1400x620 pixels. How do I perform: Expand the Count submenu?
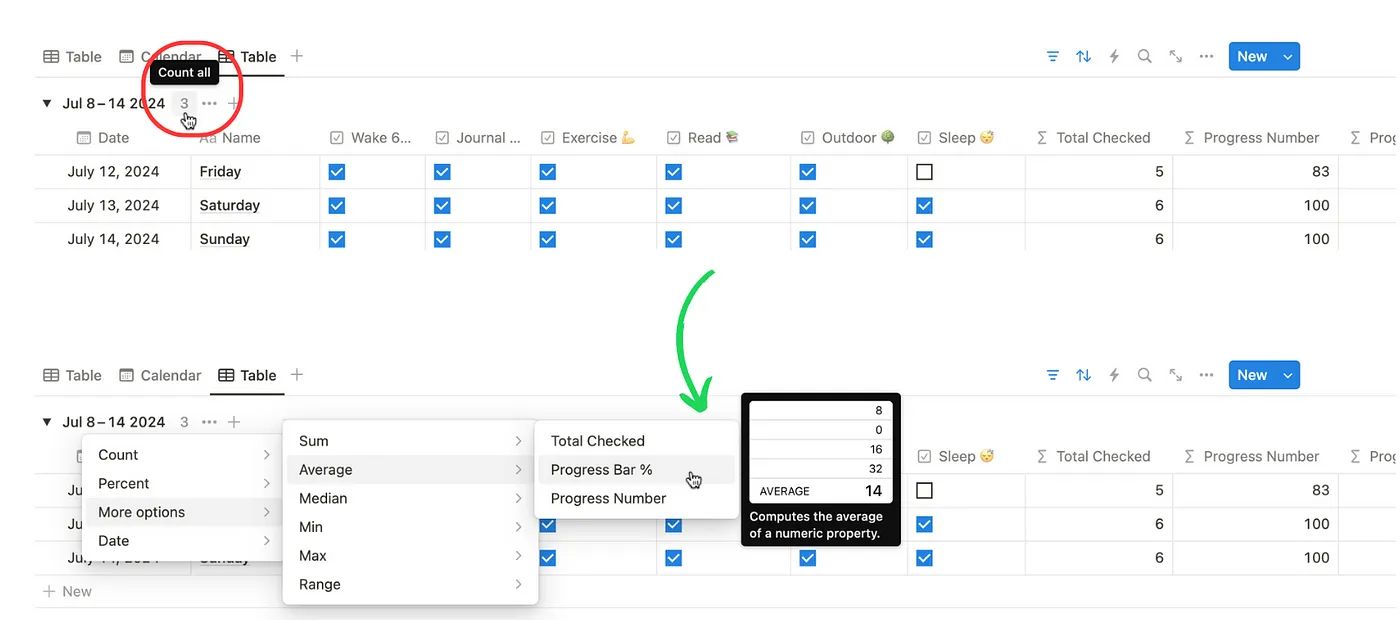click(184, 455)
